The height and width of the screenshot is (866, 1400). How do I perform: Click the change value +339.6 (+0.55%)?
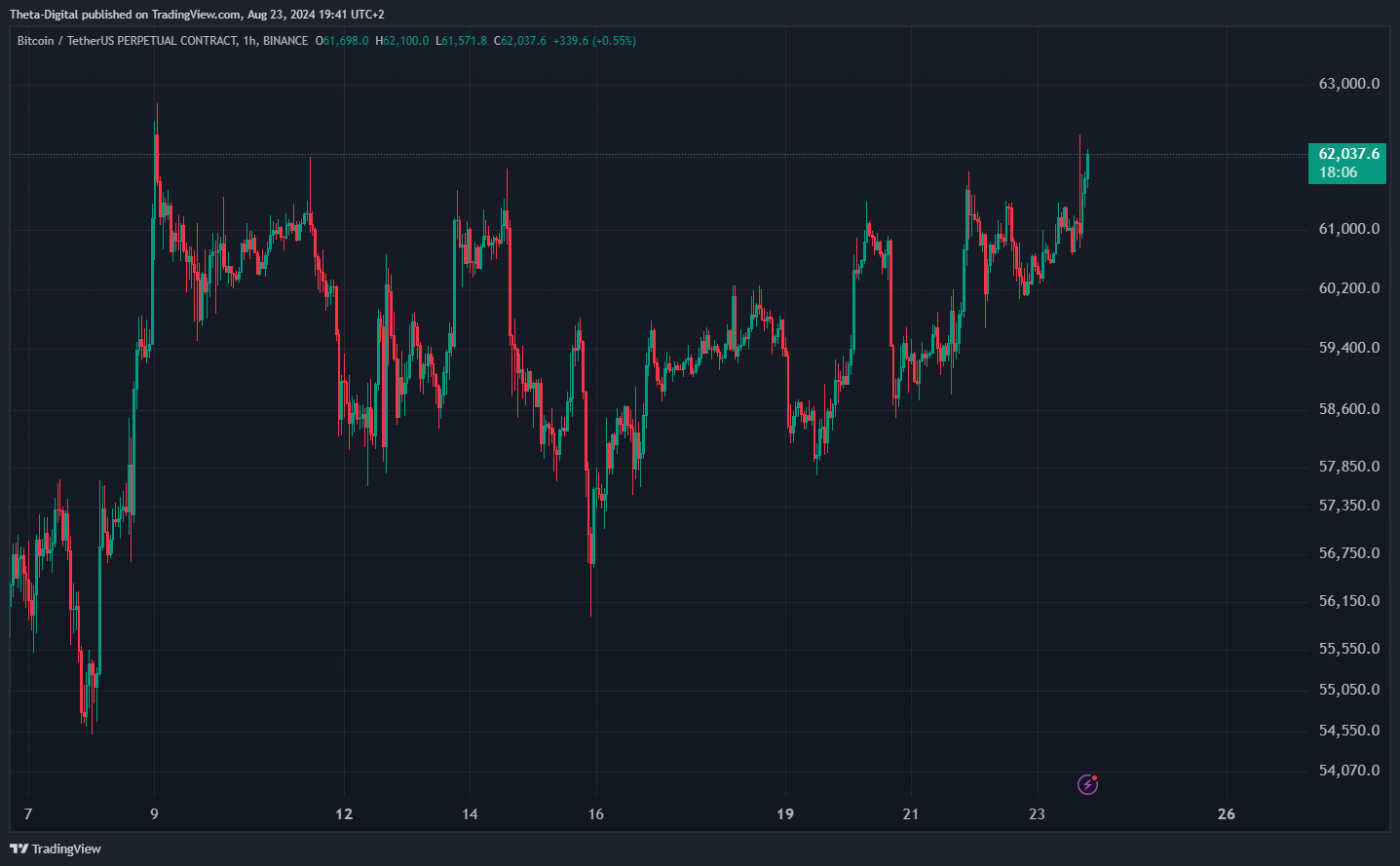594,41
